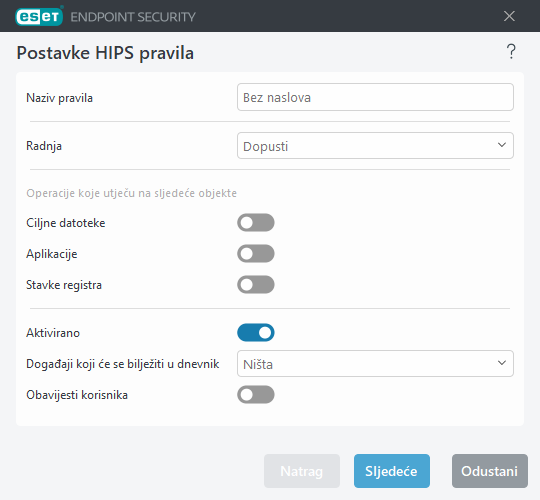Screen dimensions: 540x500
Task: Click the Obavijesti korisnika label
Action: [x=77, y=395]
